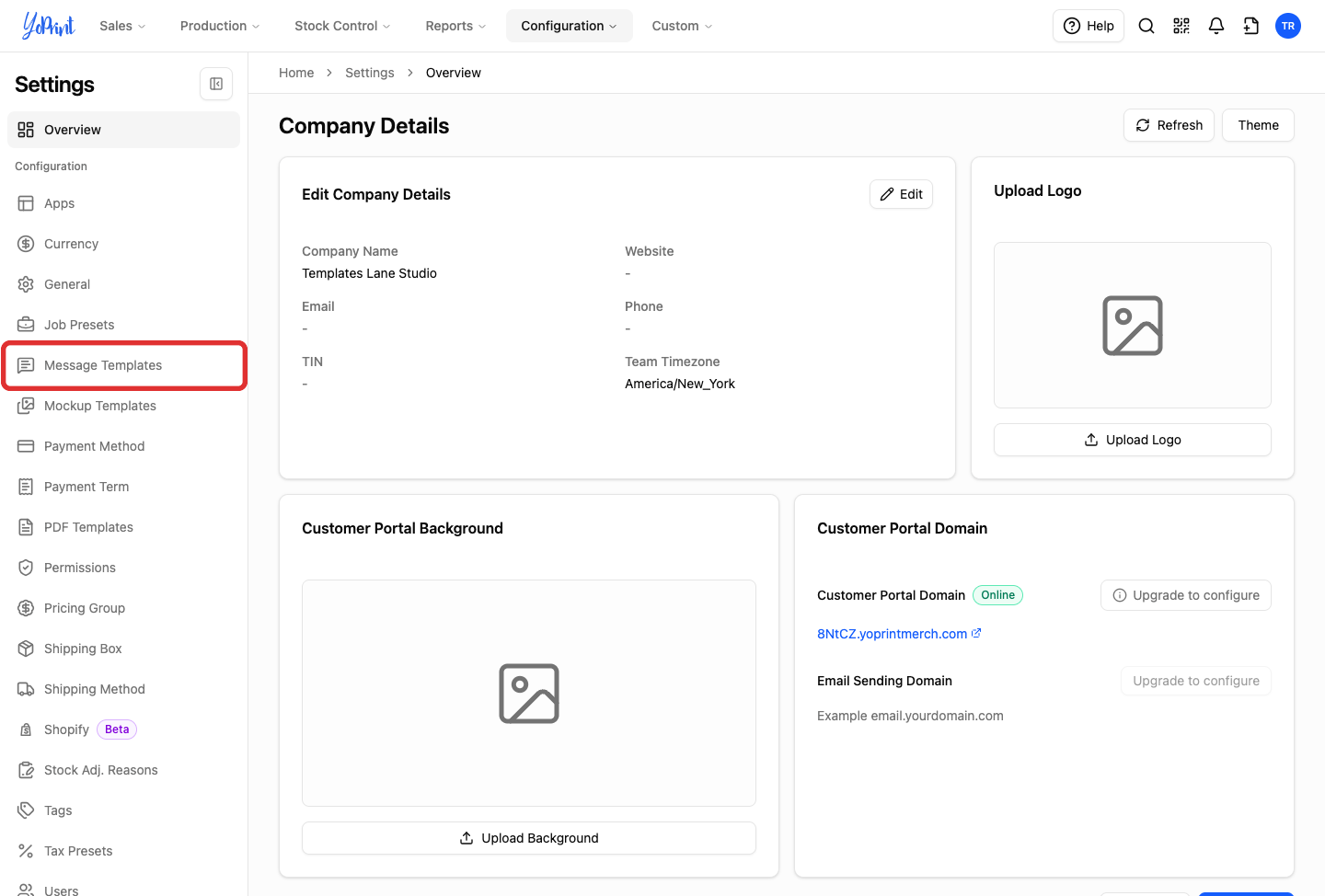This screenshot has width=1325, height=896.
Task: Open the QR code scanner icon
Action: click(1181, 26)
